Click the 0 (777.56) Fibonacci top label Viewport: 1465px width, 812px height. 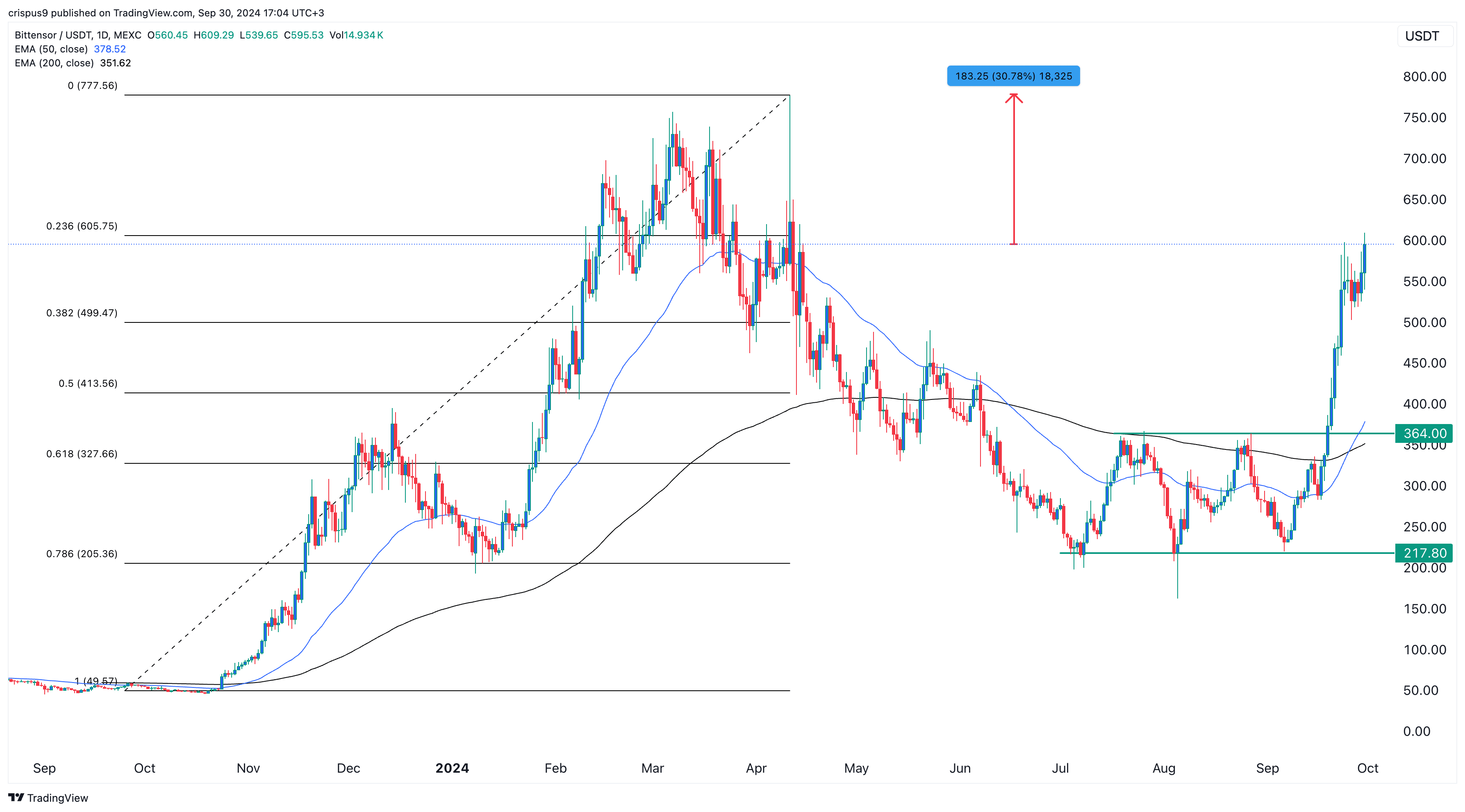click(92, 86)
